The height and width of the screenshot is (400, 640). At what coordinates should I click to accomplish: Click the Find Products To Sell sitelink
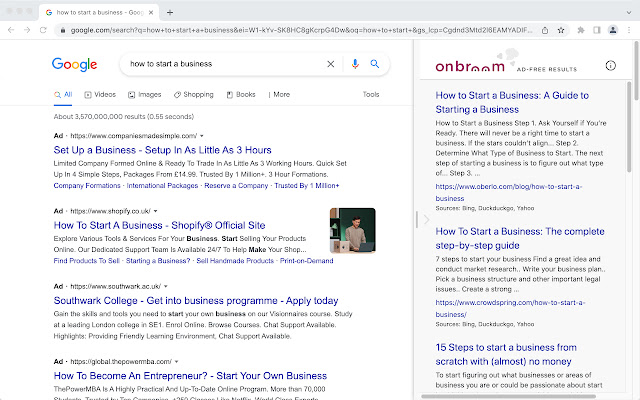point(87,261)
